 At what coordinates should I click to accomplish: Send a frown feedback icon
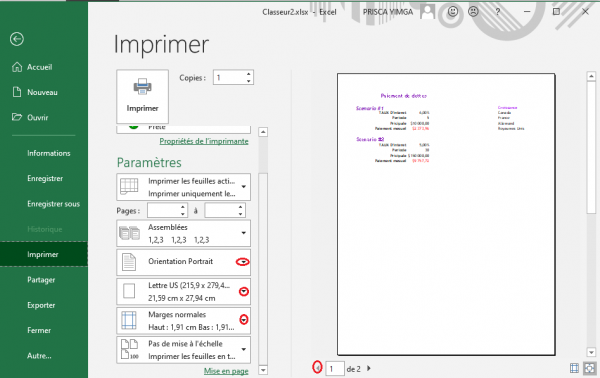pos(474,12)
